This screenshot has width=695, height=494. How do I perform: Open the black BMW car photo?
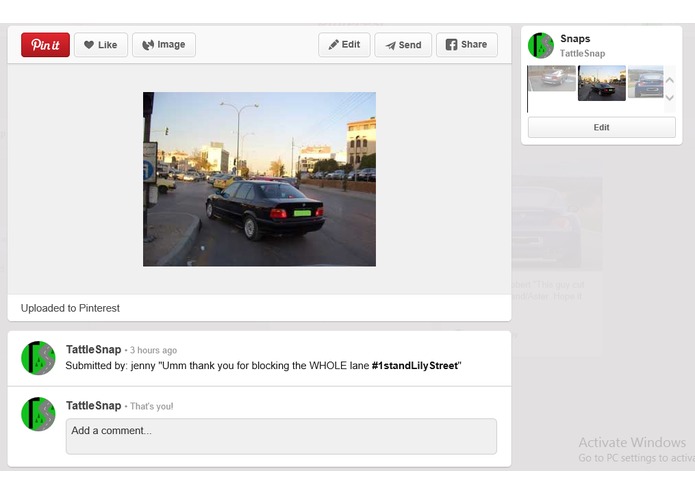(x=259, y=179)
